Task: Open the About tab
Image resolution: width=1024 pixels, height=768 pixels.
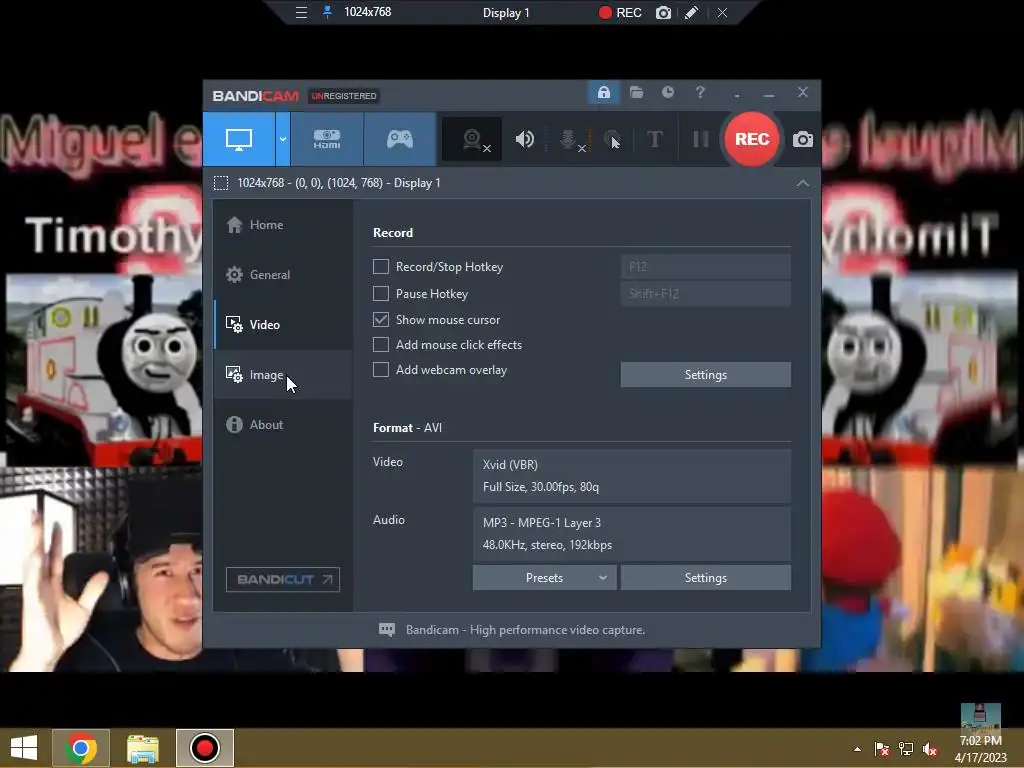Action: pos(283,424)
